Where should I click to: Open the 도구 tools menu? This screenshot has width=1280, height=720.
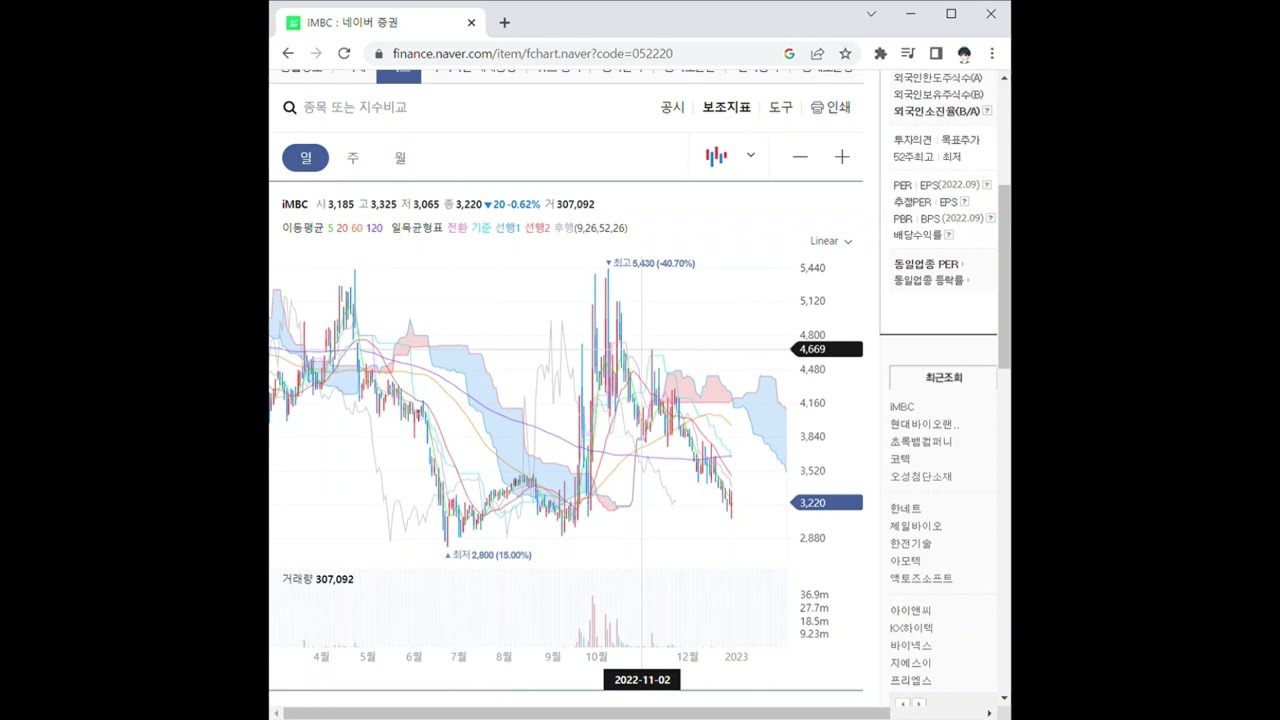tap(780, 107)
